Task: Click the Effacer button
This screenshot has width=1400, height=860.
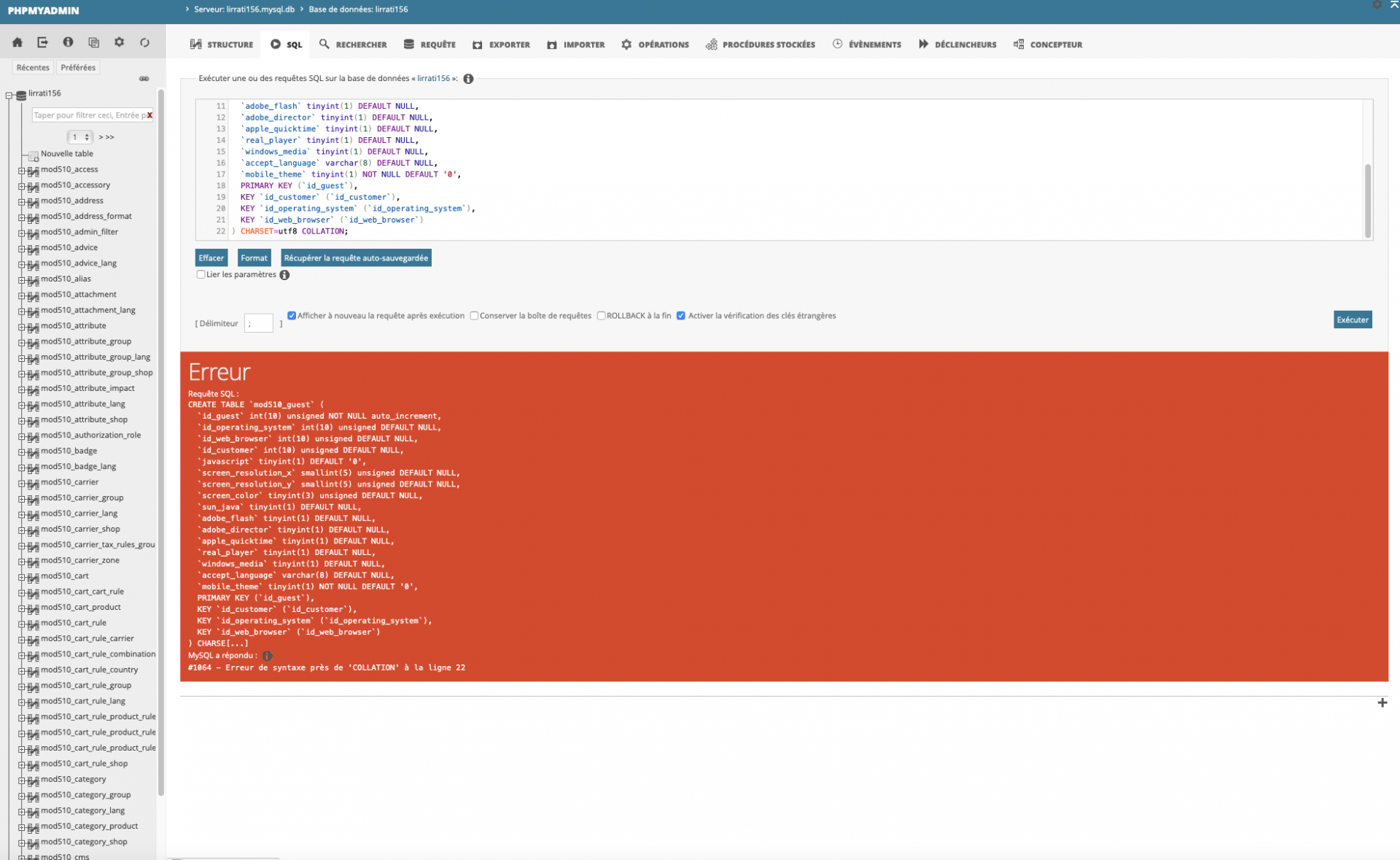Action: (x=211, y=258)
